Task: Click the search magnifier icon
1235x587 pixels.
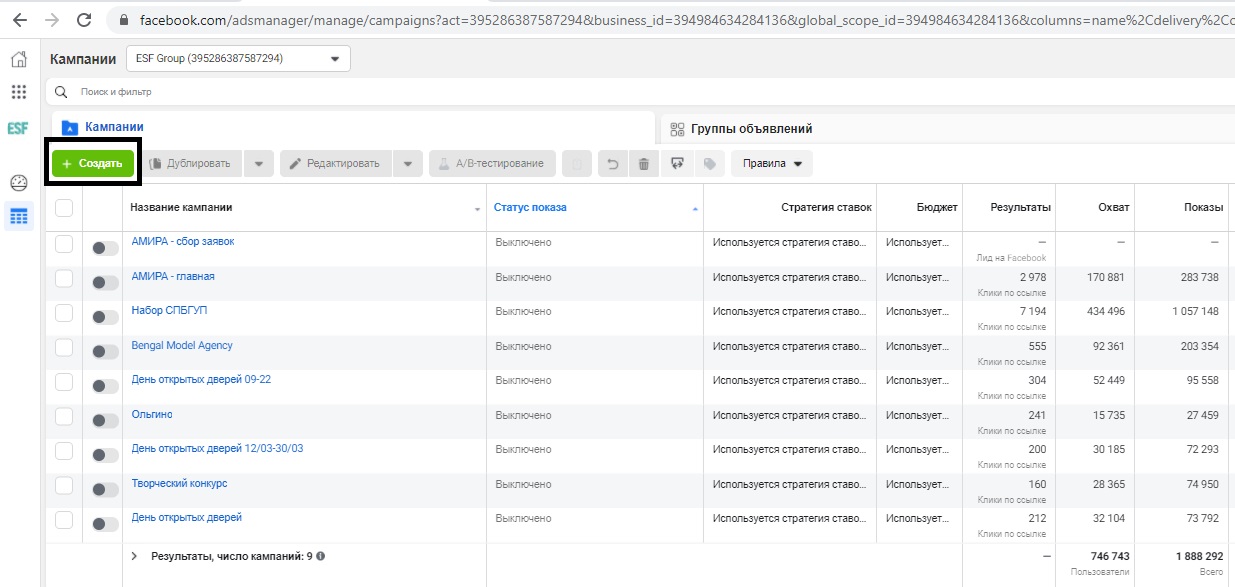Action: click(61, 92)
